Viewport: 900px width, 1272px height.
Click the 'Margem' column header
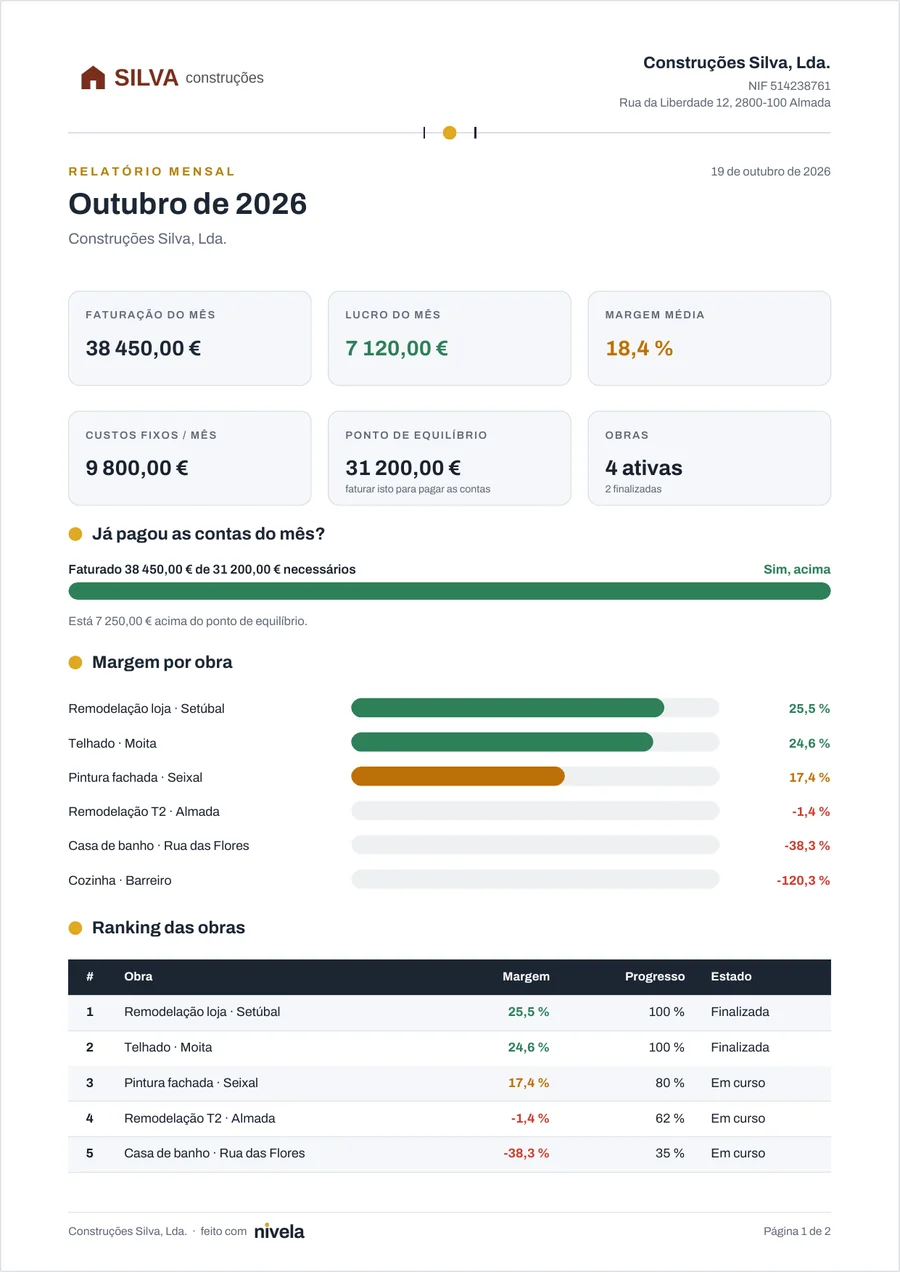(x=526, y=976)
